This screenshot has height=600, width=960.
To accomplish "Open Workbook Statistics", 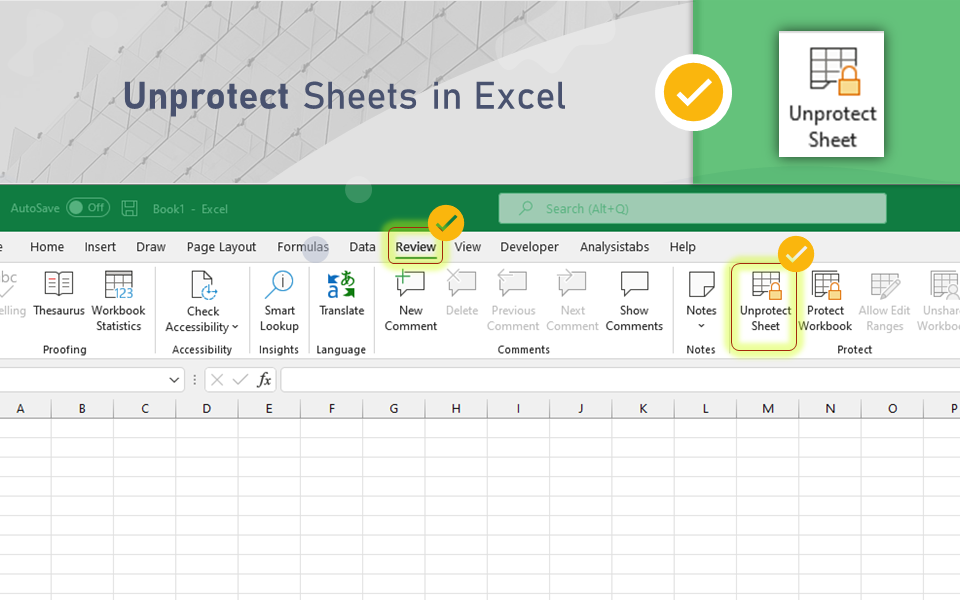I will 119,301.
